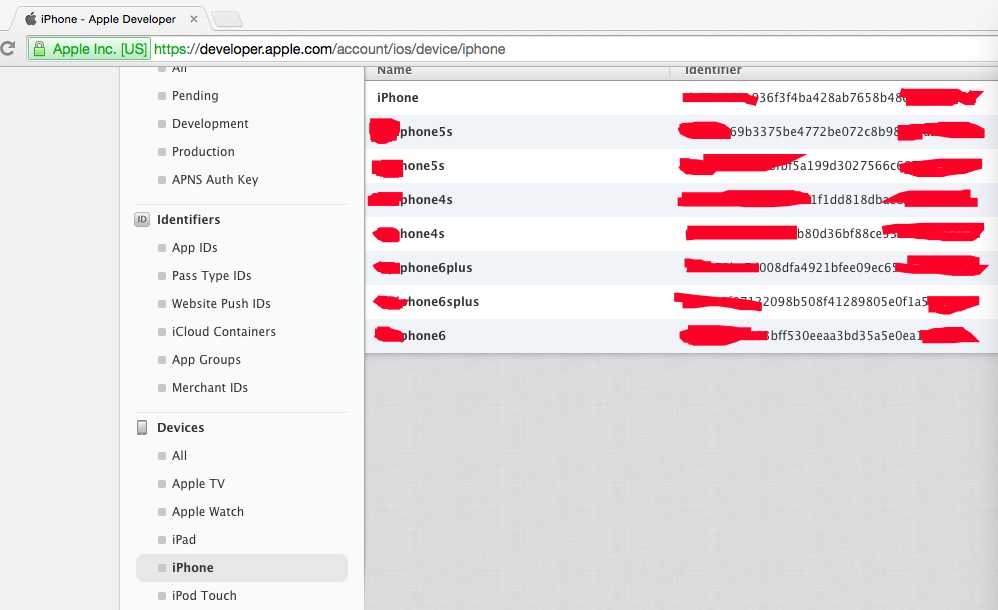Viewport: 998px width, 610px height.
Task: Select the device row ending phone6
Action: [681, 336]
